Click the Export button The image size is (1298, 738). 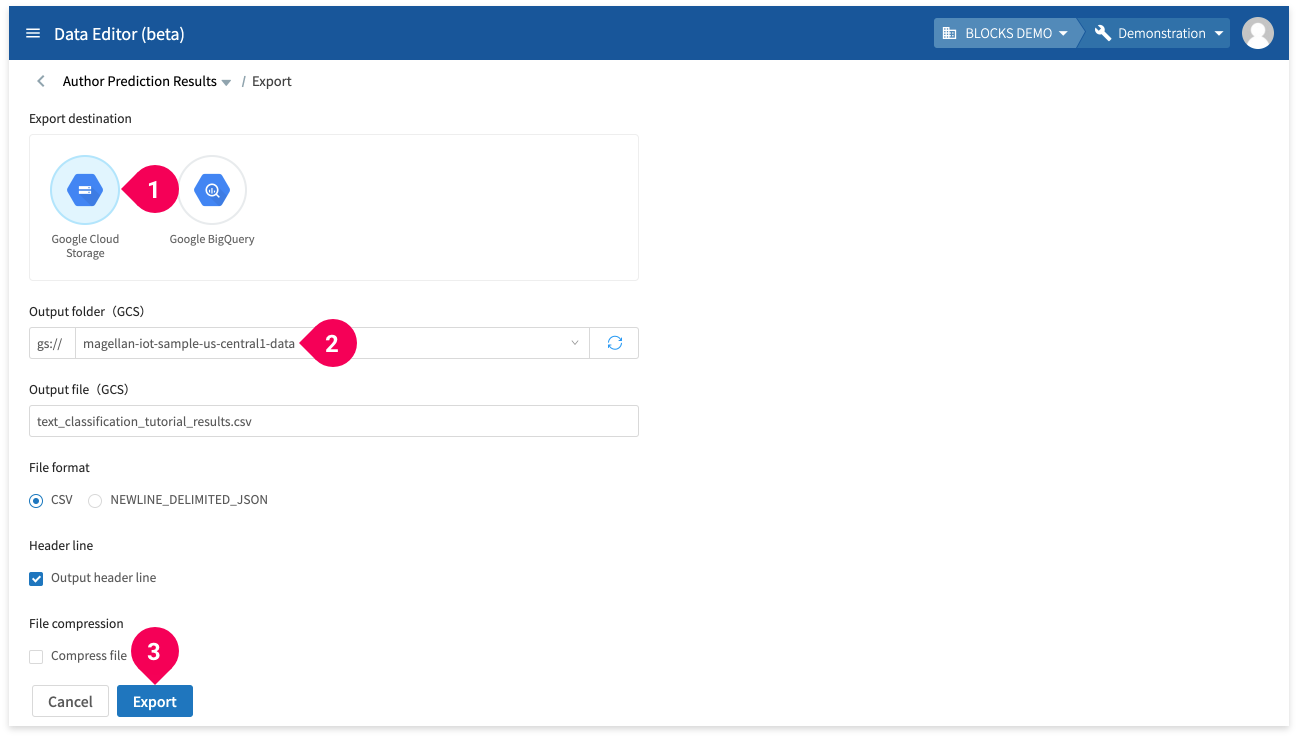155,701
